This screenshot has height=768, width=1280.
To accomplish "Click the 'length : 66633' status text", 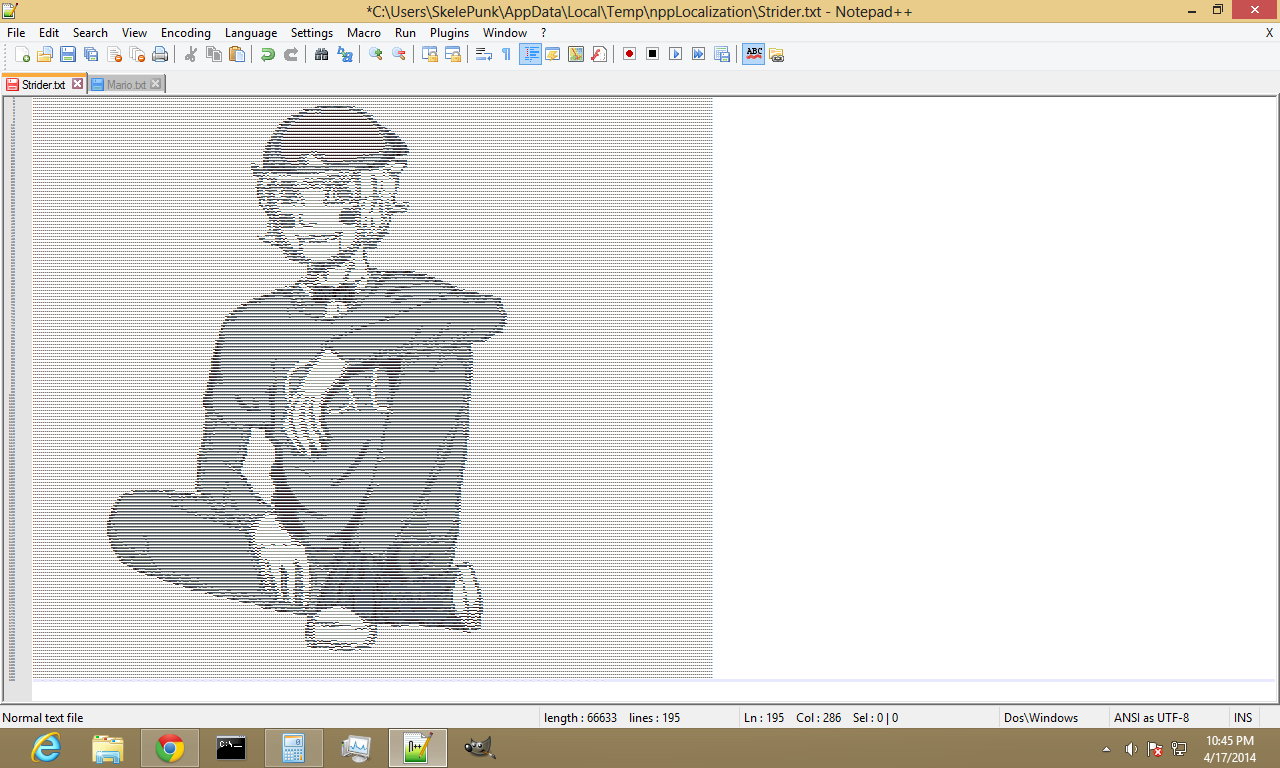I will 580,718.
